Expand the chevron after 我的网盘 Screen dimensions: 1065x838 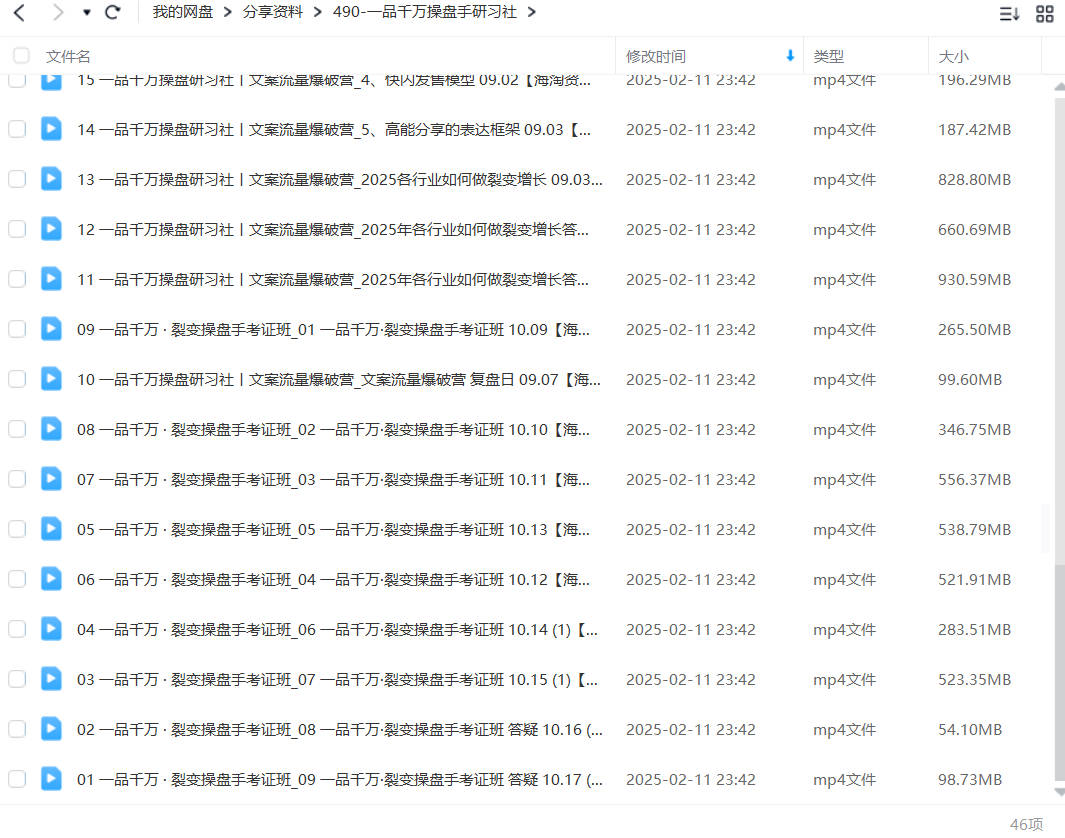point(228,12)
